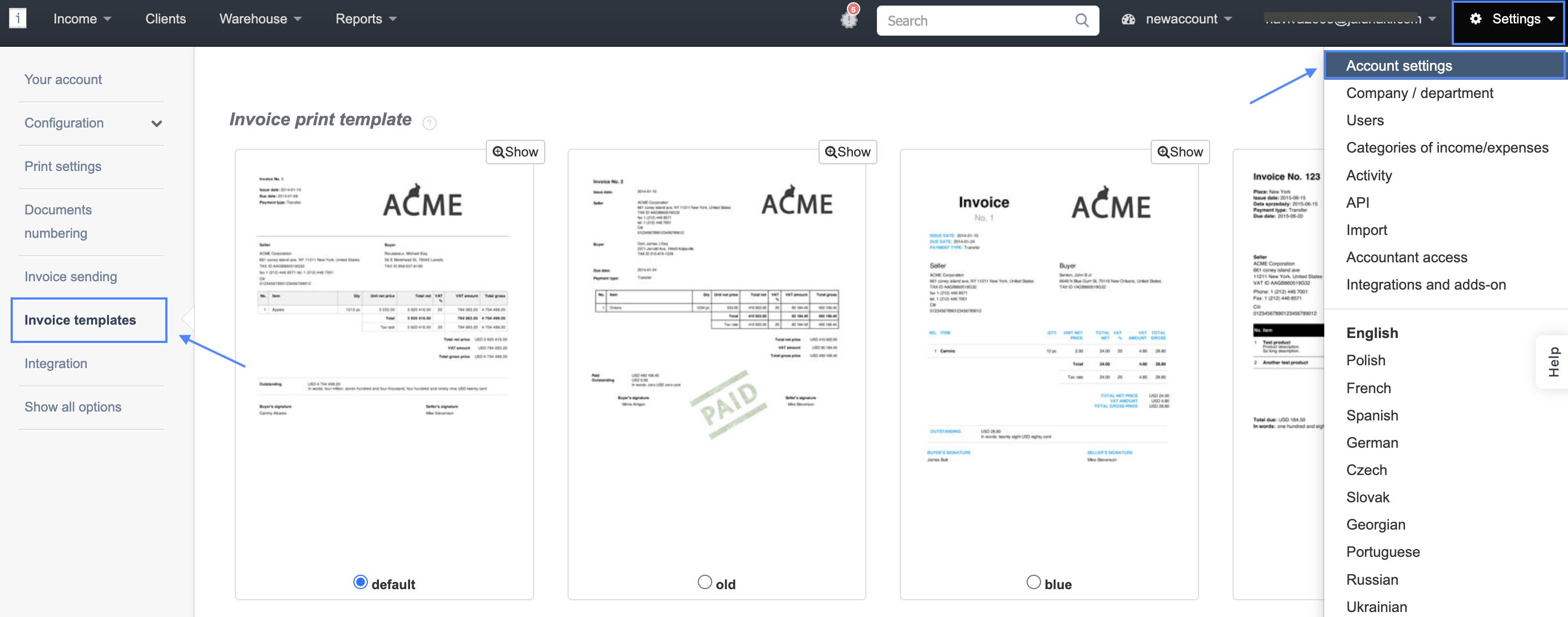Click the app logo icon at top left

18,18
